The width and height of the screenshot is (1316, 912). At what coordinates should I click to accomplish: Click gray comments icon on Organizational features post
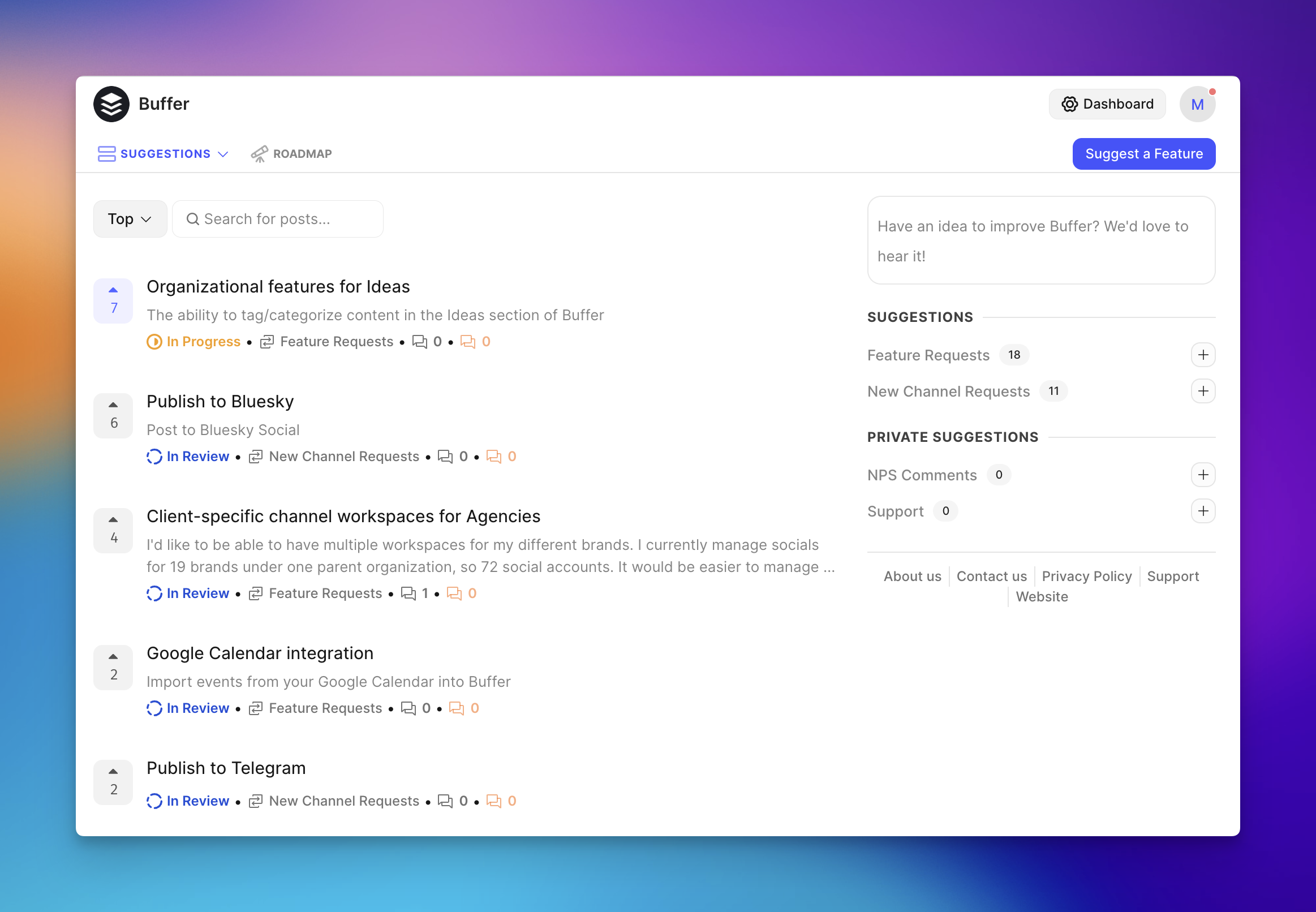click(x=420, y=342)
